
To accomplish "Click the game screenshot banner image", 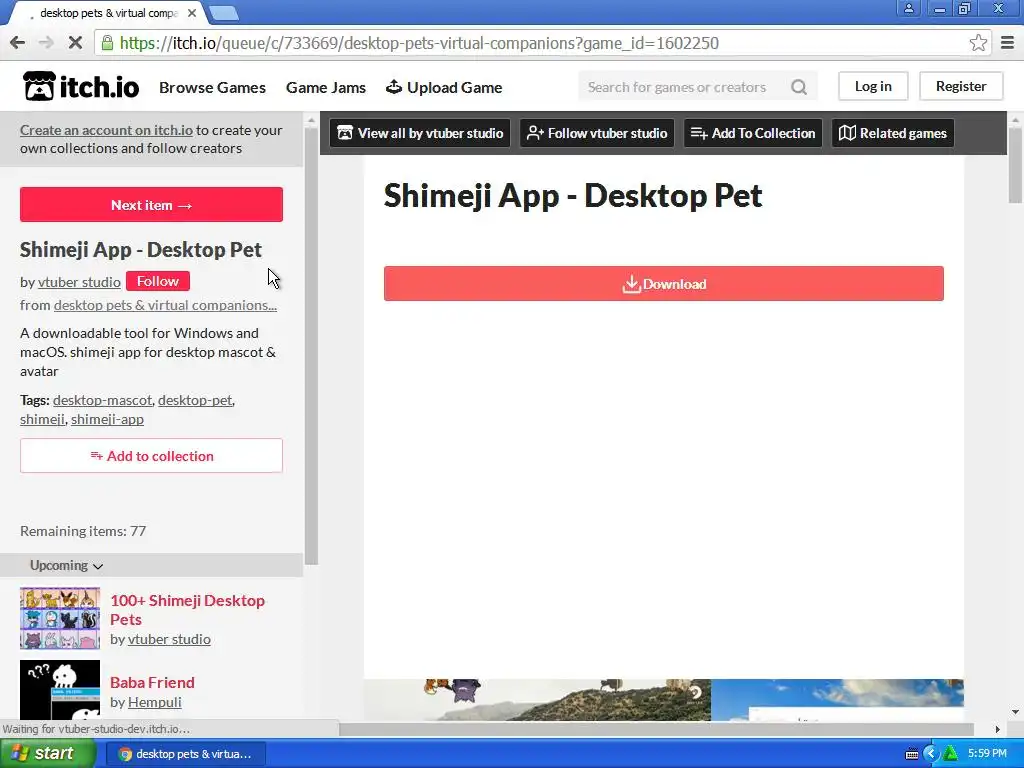I will point(664,699).
